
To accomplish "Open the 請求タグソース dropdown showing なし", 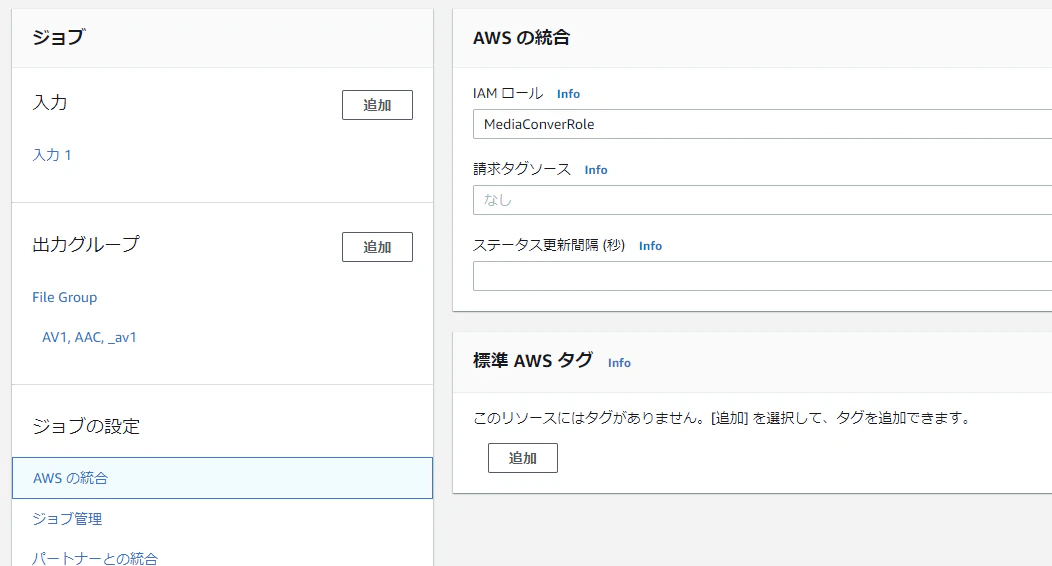I will point(762,200).
